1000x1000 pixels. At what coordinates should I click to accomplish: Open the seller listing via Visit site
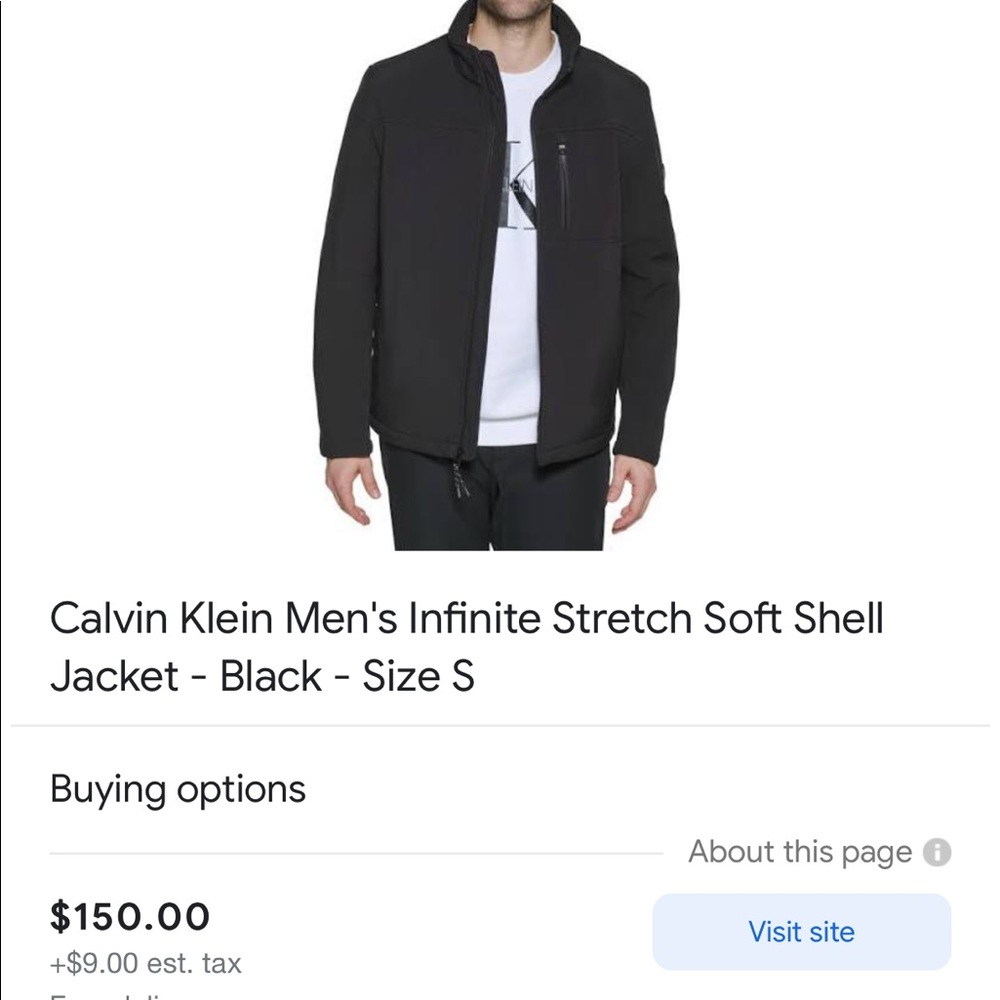(800, 931)
